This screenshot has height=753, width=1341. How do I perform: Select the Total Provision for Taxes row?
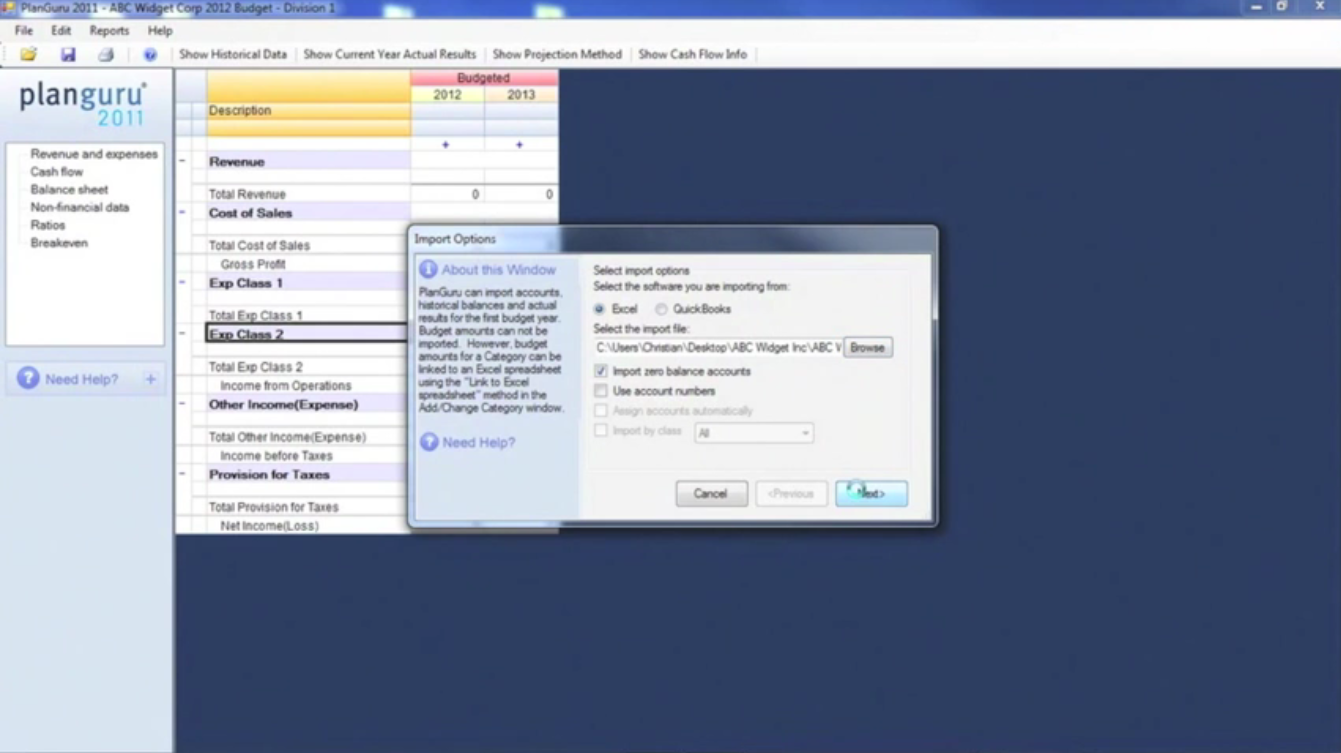coord(273,507)
